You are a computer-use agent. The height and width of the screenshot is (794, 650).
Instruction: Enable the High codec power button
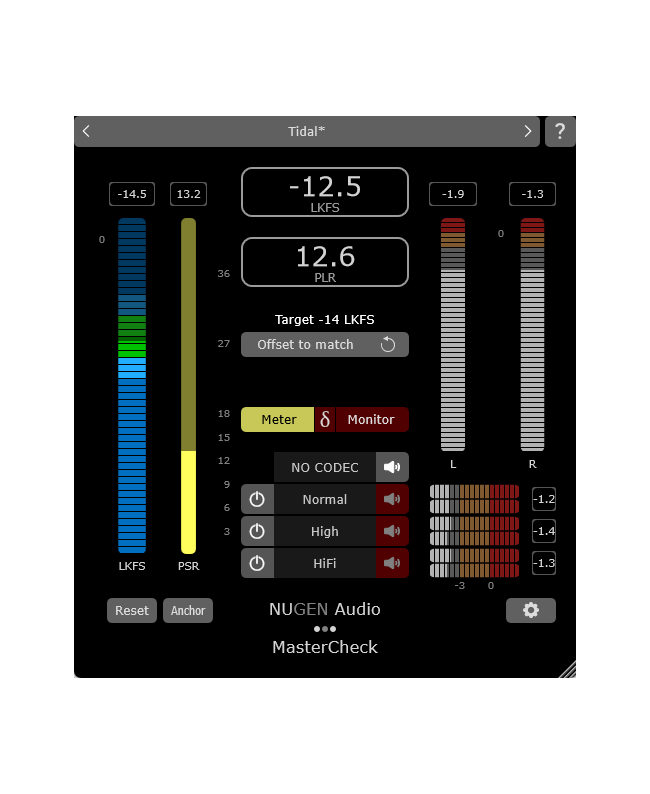257,531
